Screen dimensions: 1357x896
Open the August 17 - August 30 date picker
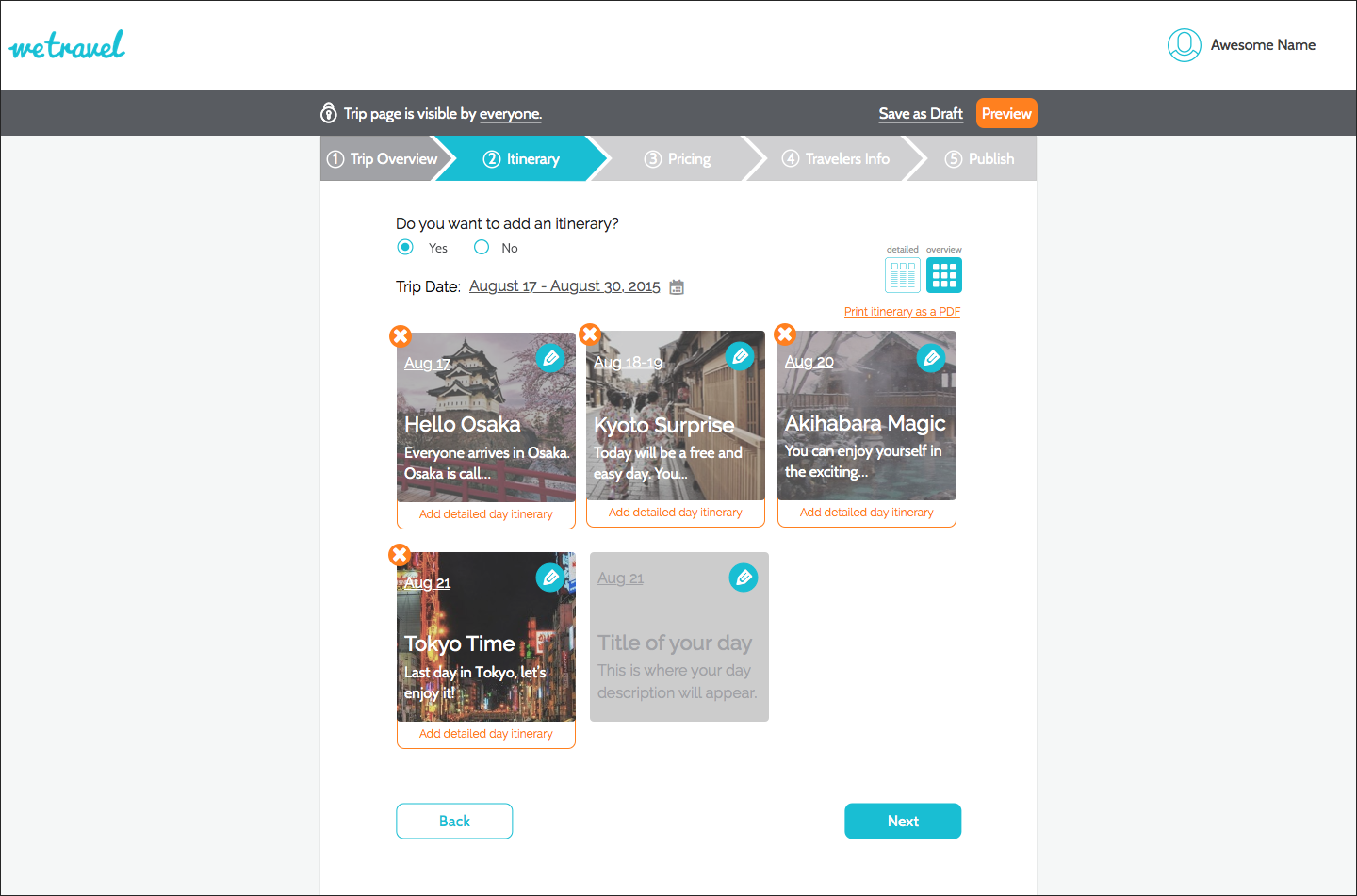[x=564, y=286]
